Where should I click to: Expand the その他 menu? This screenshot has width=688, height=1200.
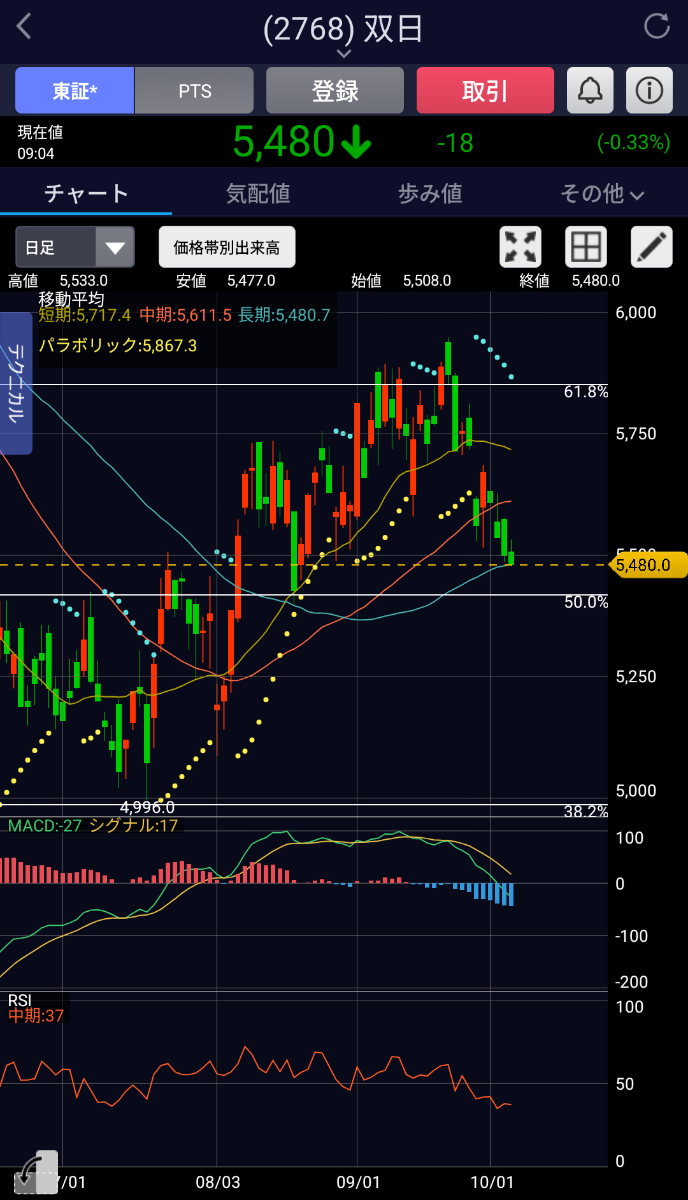coord(602,193)
